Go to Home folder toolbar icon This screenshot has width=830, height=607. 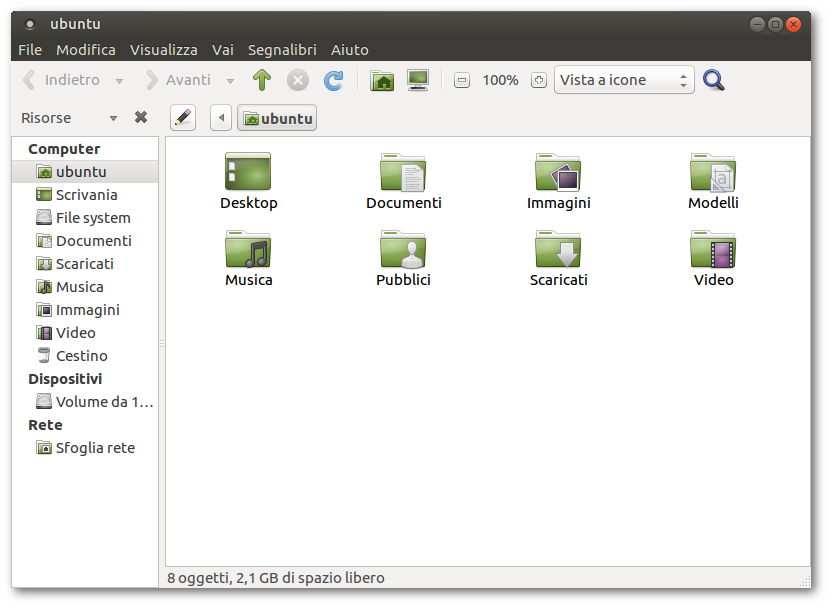(x=382, y=80)
